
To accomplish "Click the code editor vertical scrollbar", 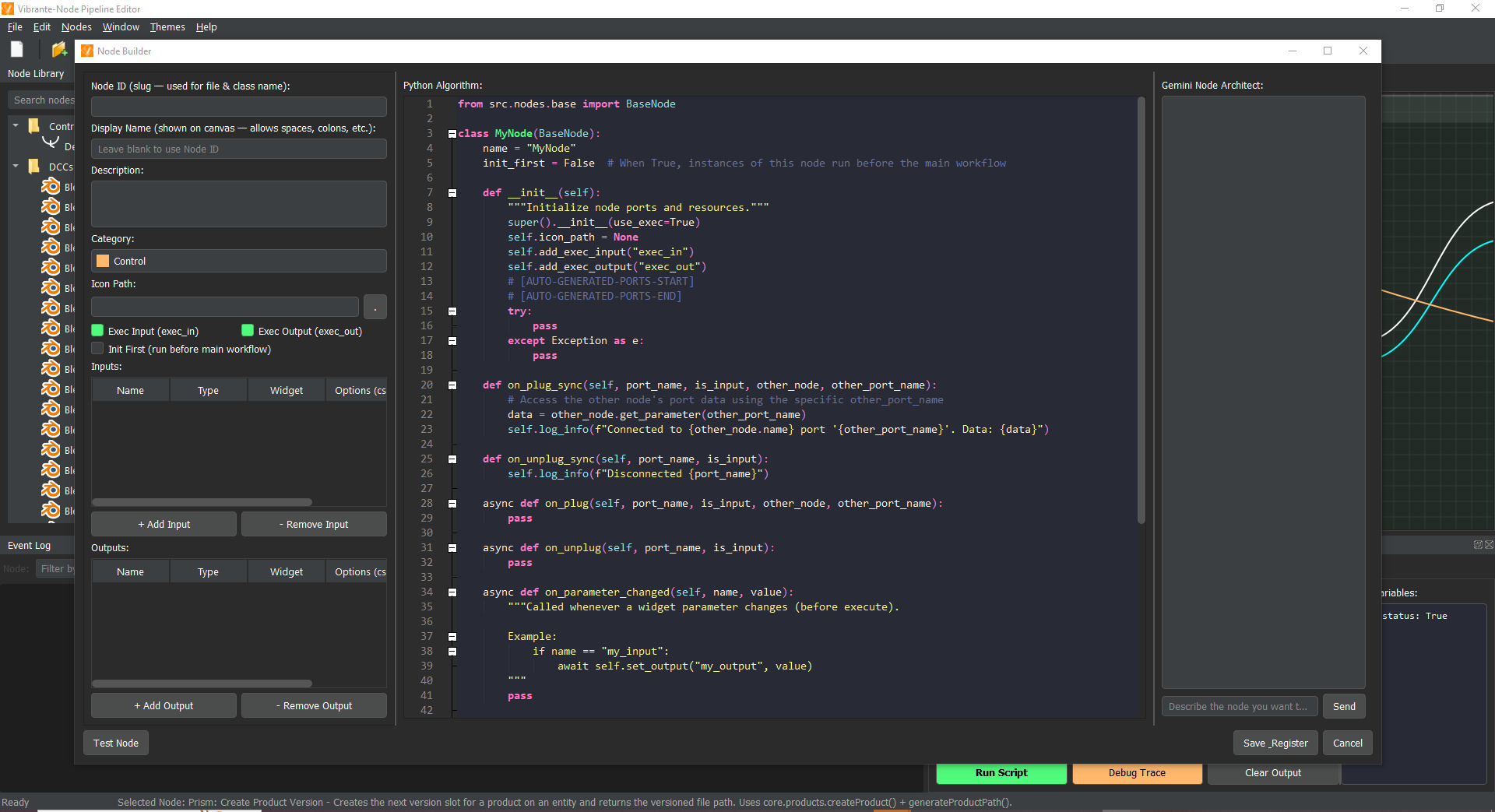I will click(1141, 310).
